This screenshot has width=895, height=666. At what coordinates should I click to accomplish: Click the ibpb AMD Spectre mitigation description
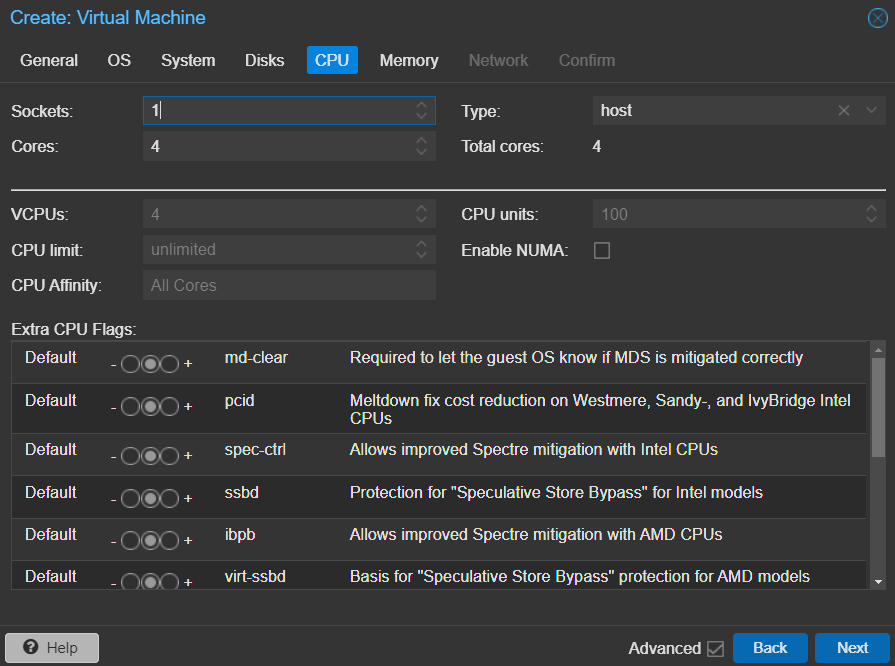(536, 534)
